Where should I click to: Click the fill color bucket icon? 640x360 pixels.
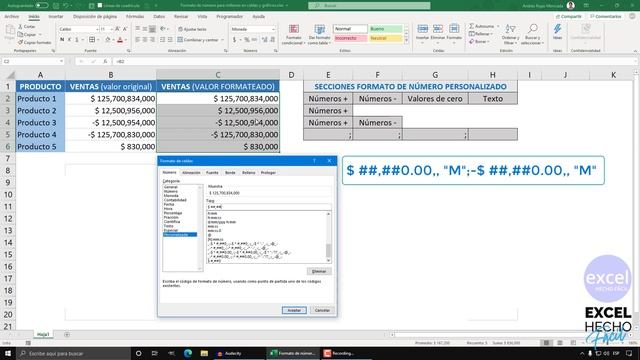coord(108,40)
